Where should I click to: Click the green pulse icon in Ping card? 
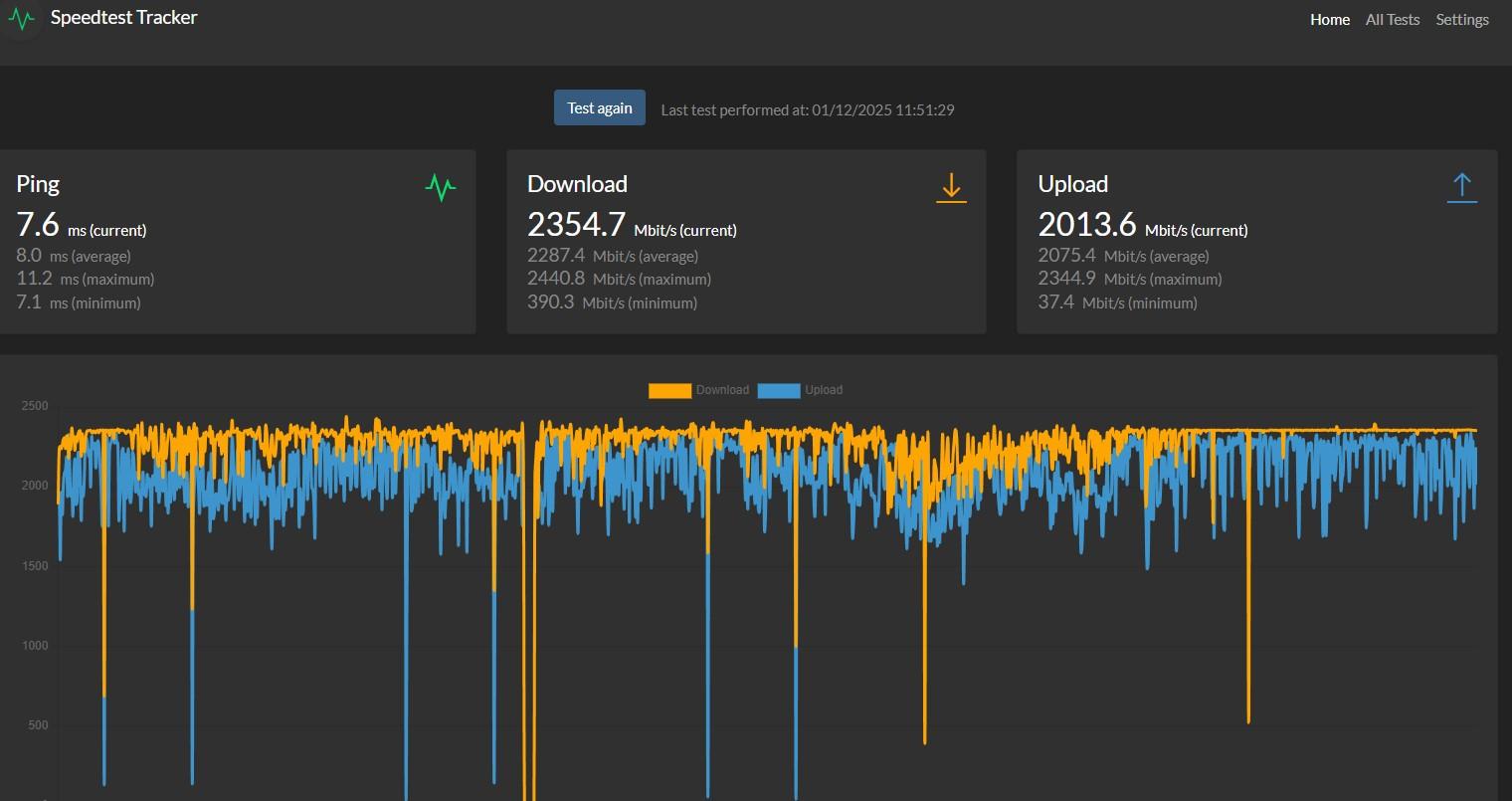click(440, 187)
